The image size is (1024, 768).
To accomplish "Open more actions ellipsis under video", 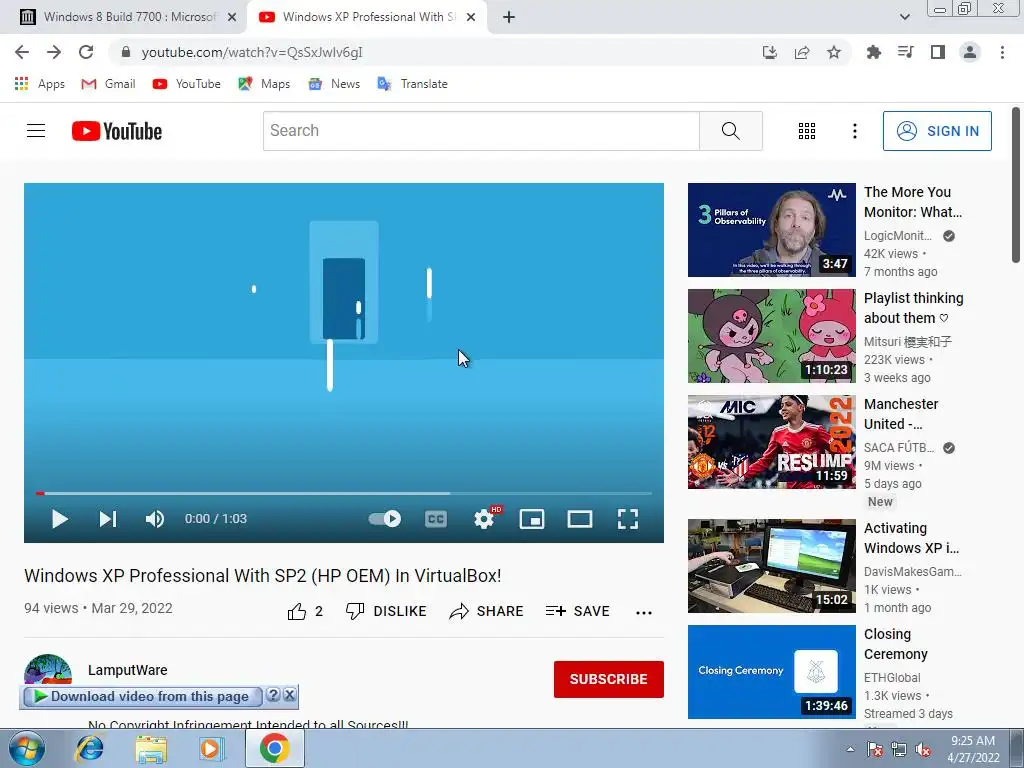I will [644, 613].
